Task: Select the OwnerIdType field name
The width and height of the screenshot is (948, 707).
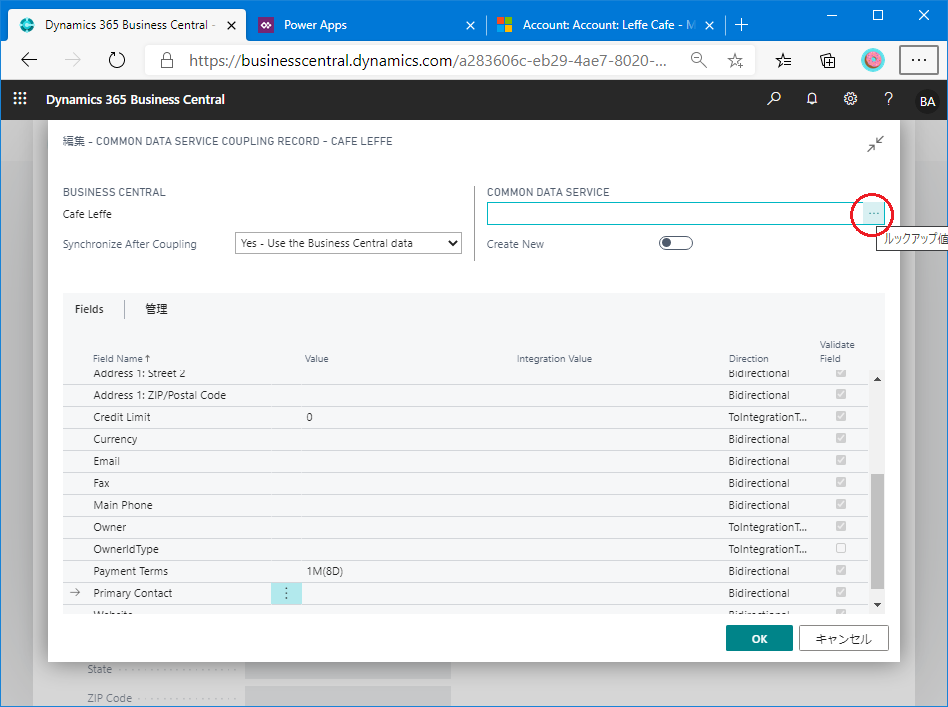Action: (x=126, y=549)
